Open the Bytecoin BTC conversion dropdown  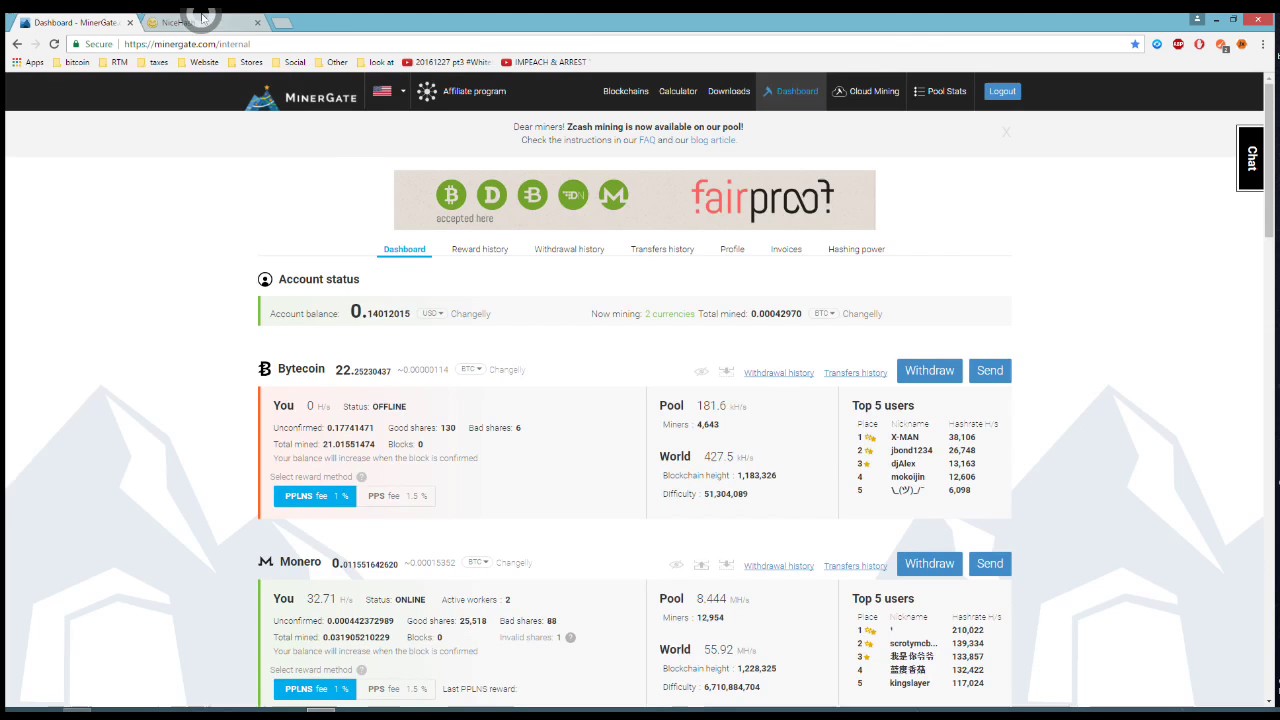click(470, 370)
